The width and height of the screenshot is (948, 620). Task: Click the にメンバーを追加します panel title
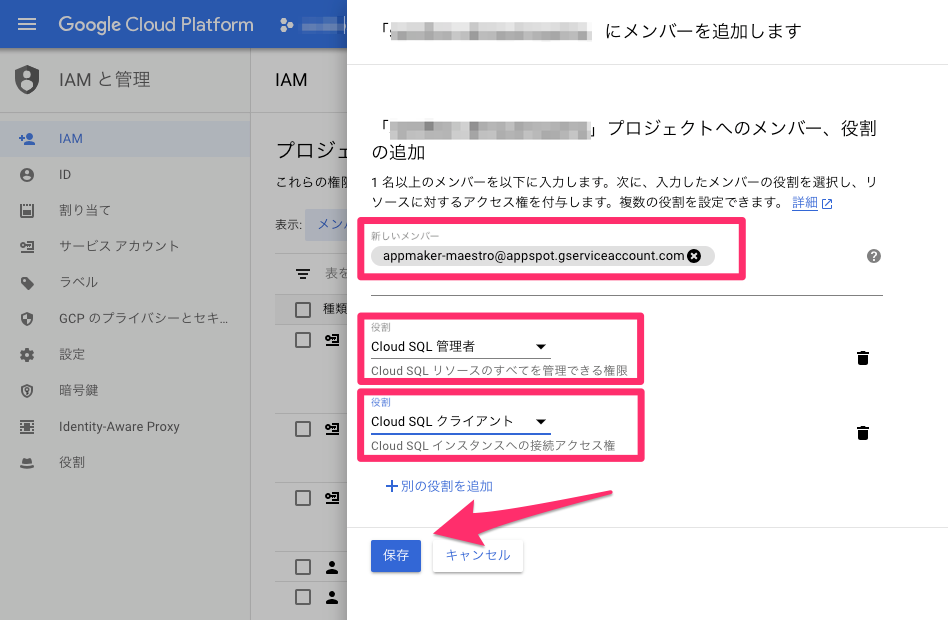(x=704, y=31)
